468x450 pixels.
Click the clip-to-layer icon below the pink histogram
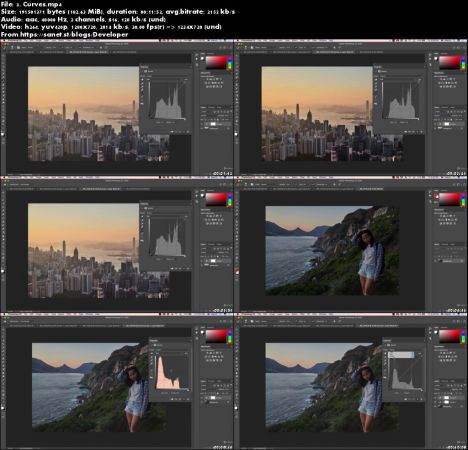tap(172, 399)
